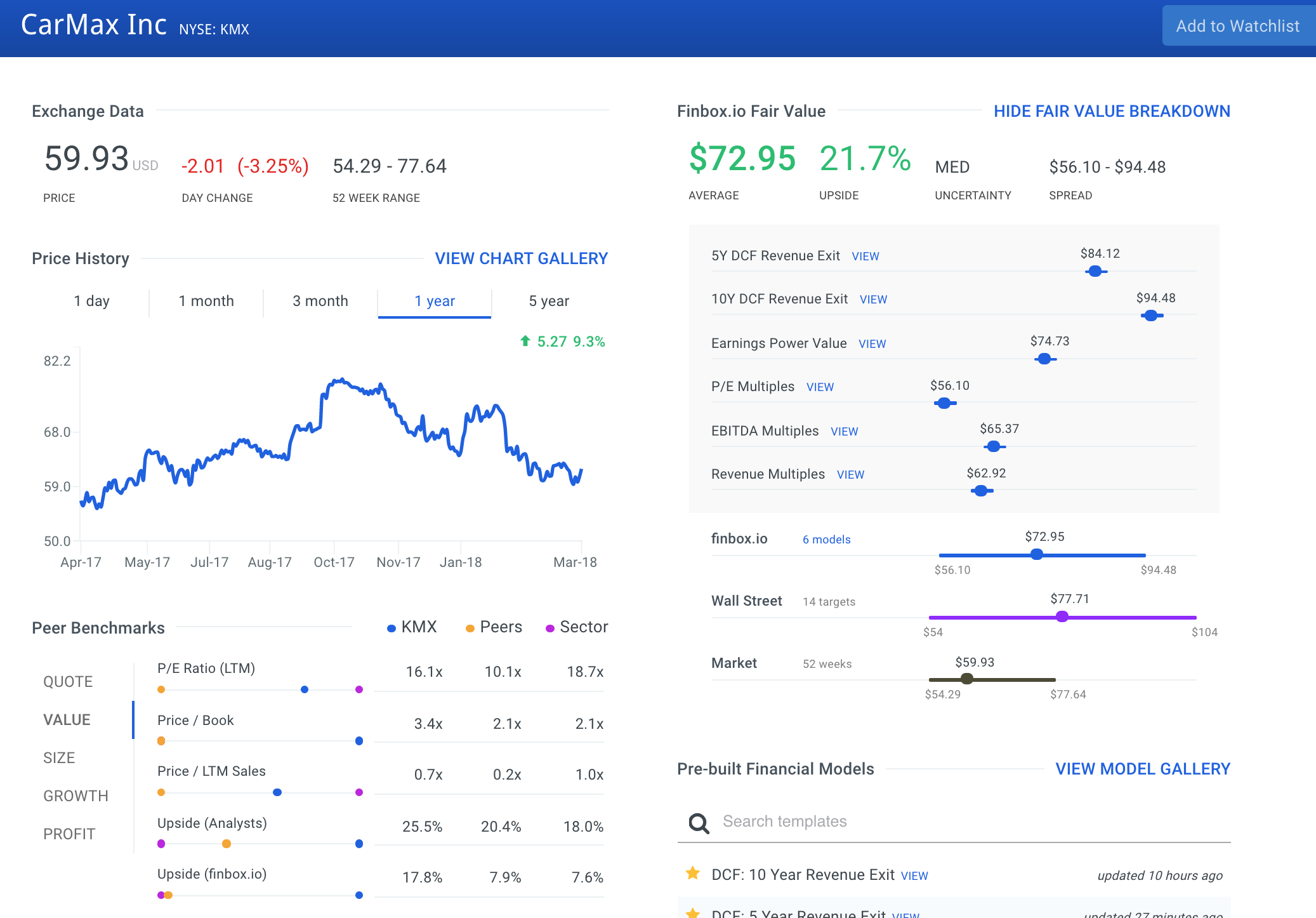
Task: Select the 1 month price tab
Action: [206, 301]
